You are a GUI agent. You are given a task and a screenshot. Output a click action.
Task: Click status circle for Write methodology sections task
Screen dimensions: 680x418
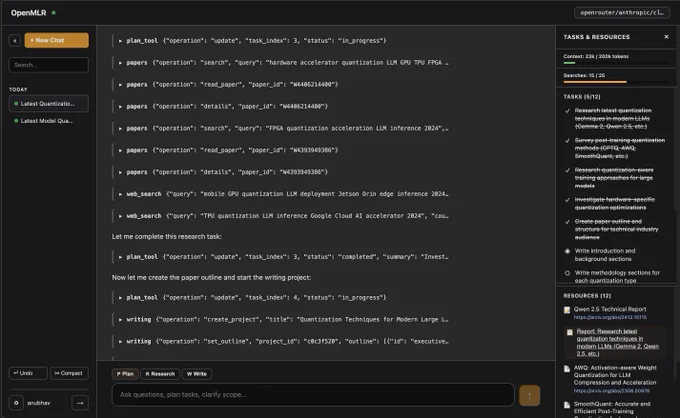(567, 273)
